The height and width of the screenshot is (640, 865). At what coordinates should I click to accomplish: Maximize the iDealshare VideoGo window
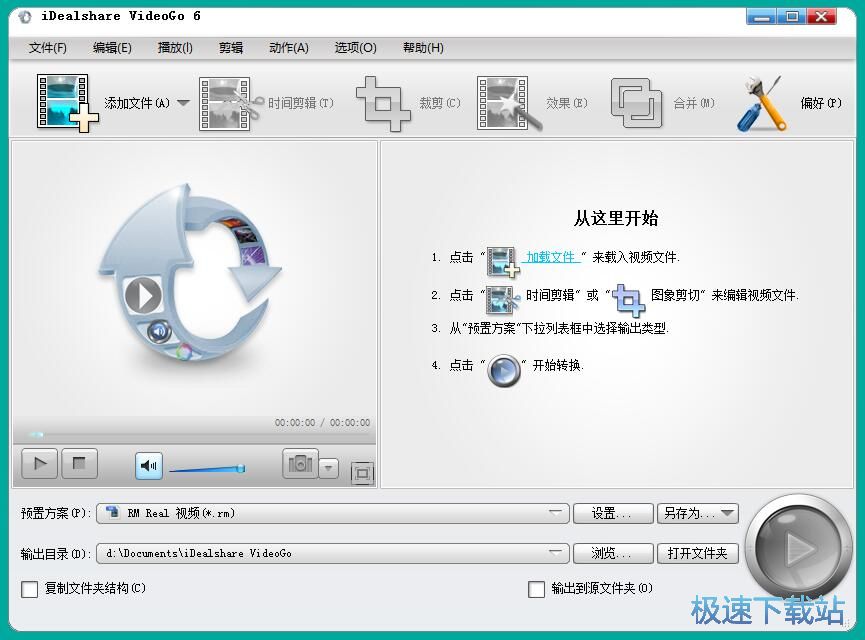[792, 17]
